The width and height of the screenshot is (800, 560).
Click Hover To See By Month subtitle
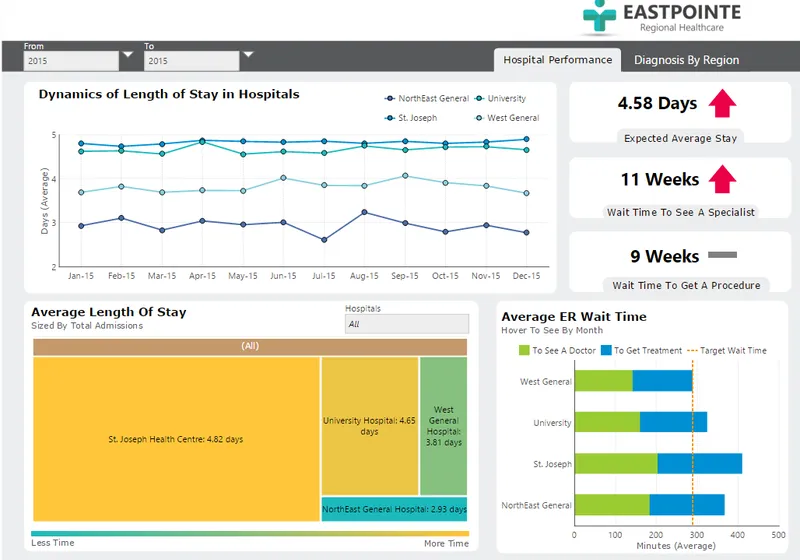click(552, 330)
